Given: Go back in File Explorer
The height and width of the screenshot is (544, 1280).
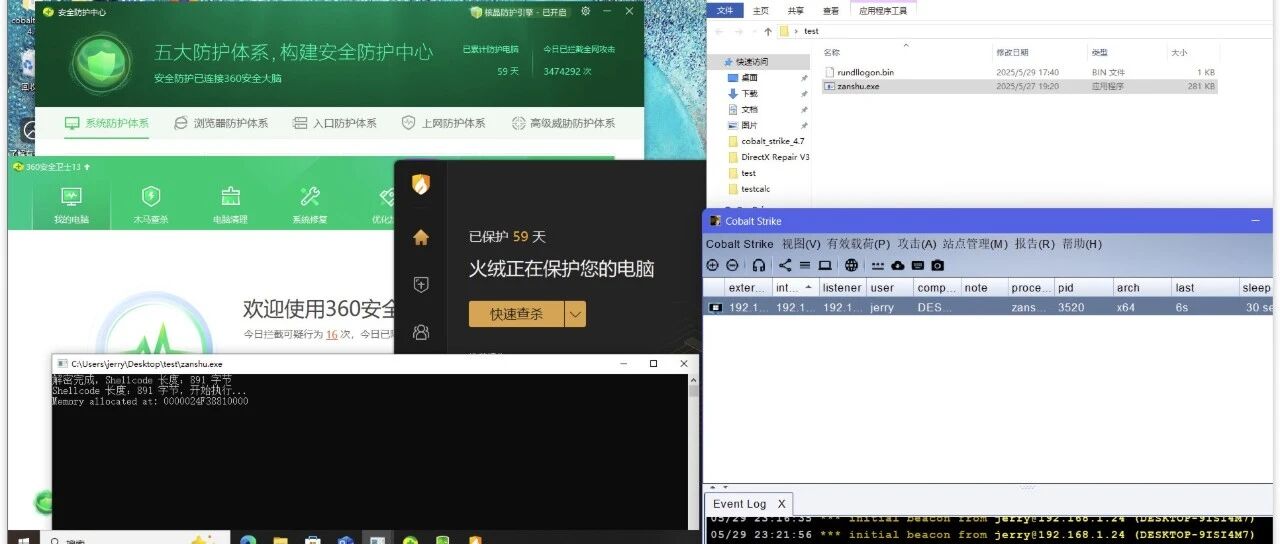Looking at the screenshot, I should (x=719, y=31).
